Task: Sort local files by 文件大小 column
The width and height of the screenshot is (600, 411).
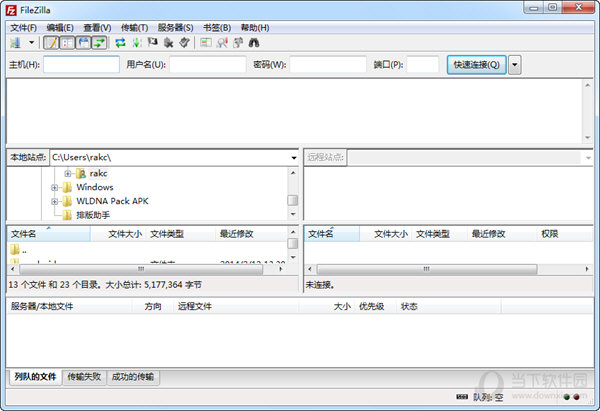Action: point(118,233)
